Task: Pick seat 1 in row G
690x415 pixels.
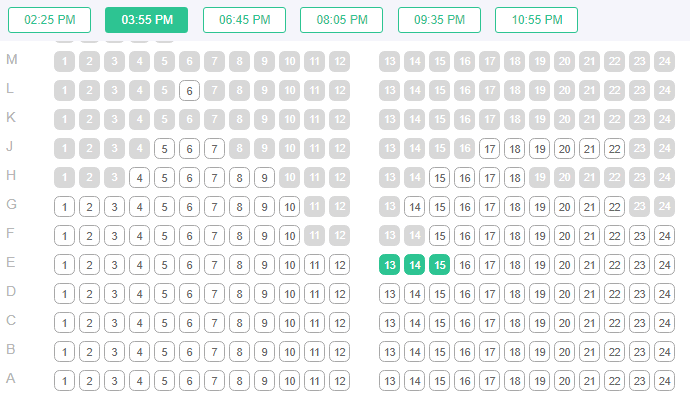Action: tap(65, 207)
